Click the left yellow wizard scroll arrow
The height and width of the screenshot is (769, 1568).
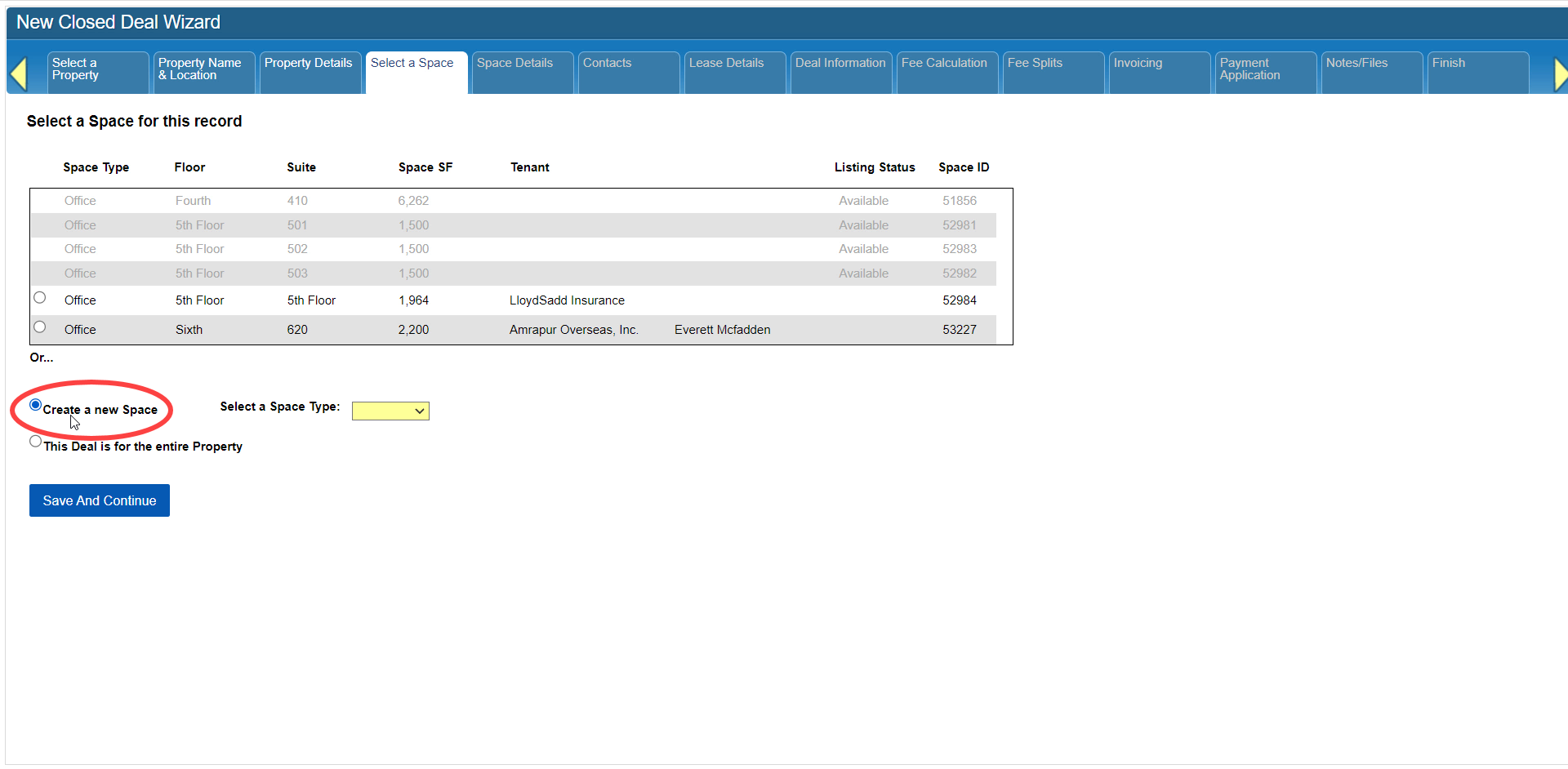pos(19,74)
